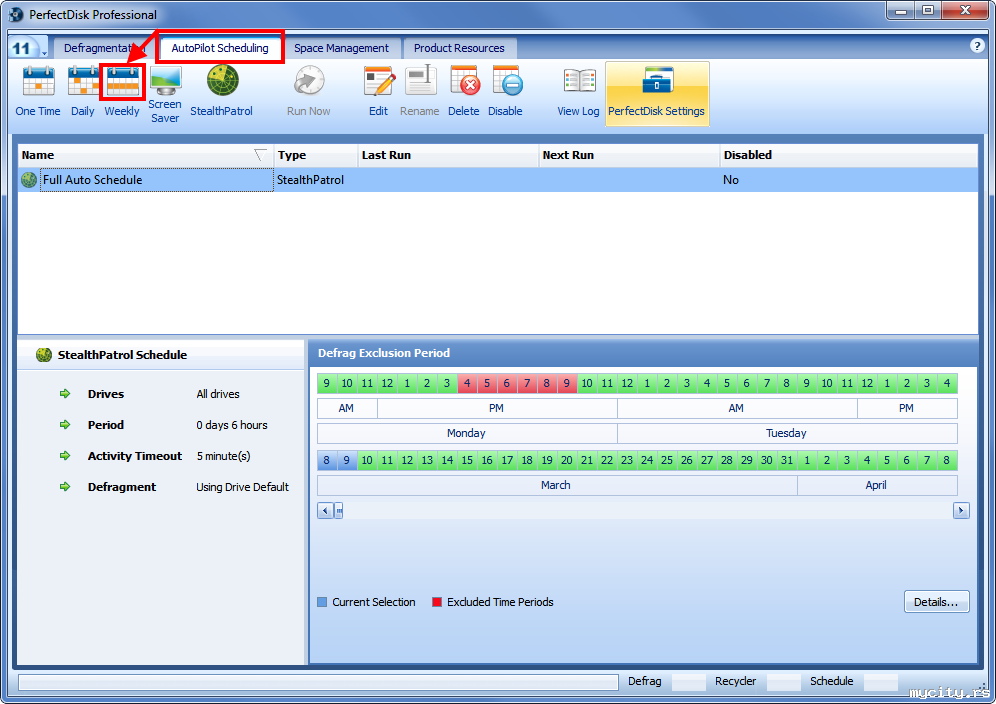The height and width of the screenshot is (704, 996).
Task: Open the Product Resources tab
Action: [459, 48]
